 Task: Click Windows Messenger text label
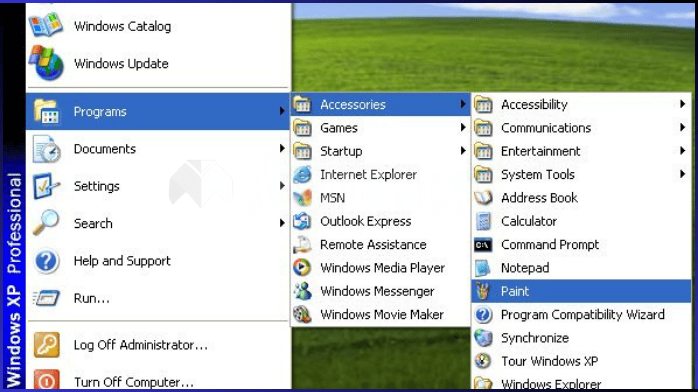coord(377,291)
